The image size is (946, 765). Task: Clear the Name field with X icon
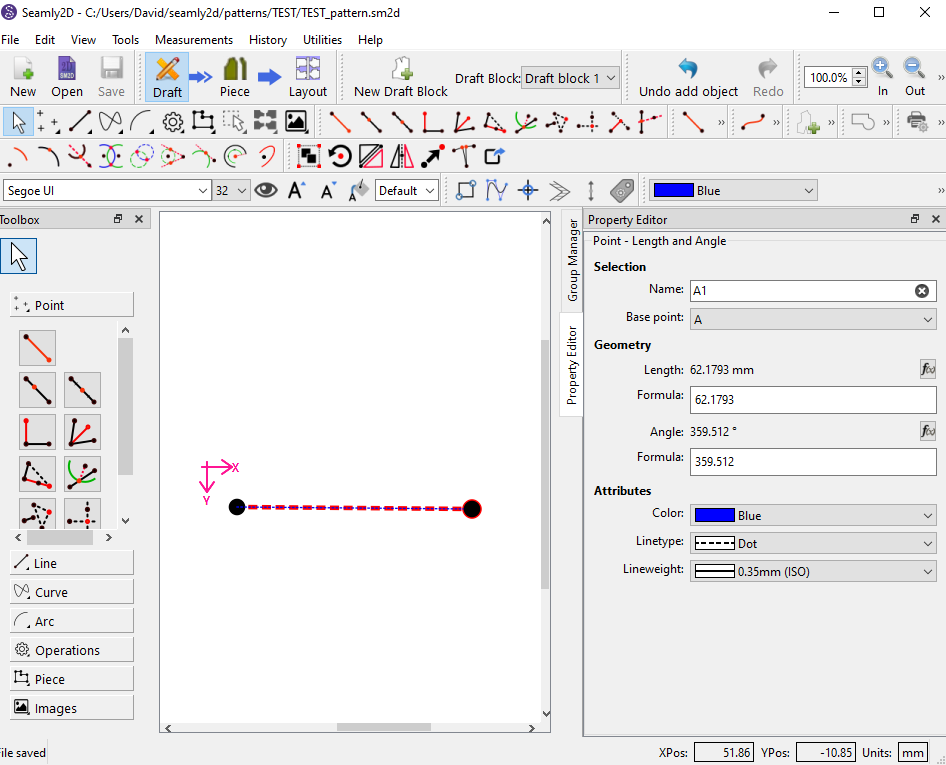pos(921,291)
